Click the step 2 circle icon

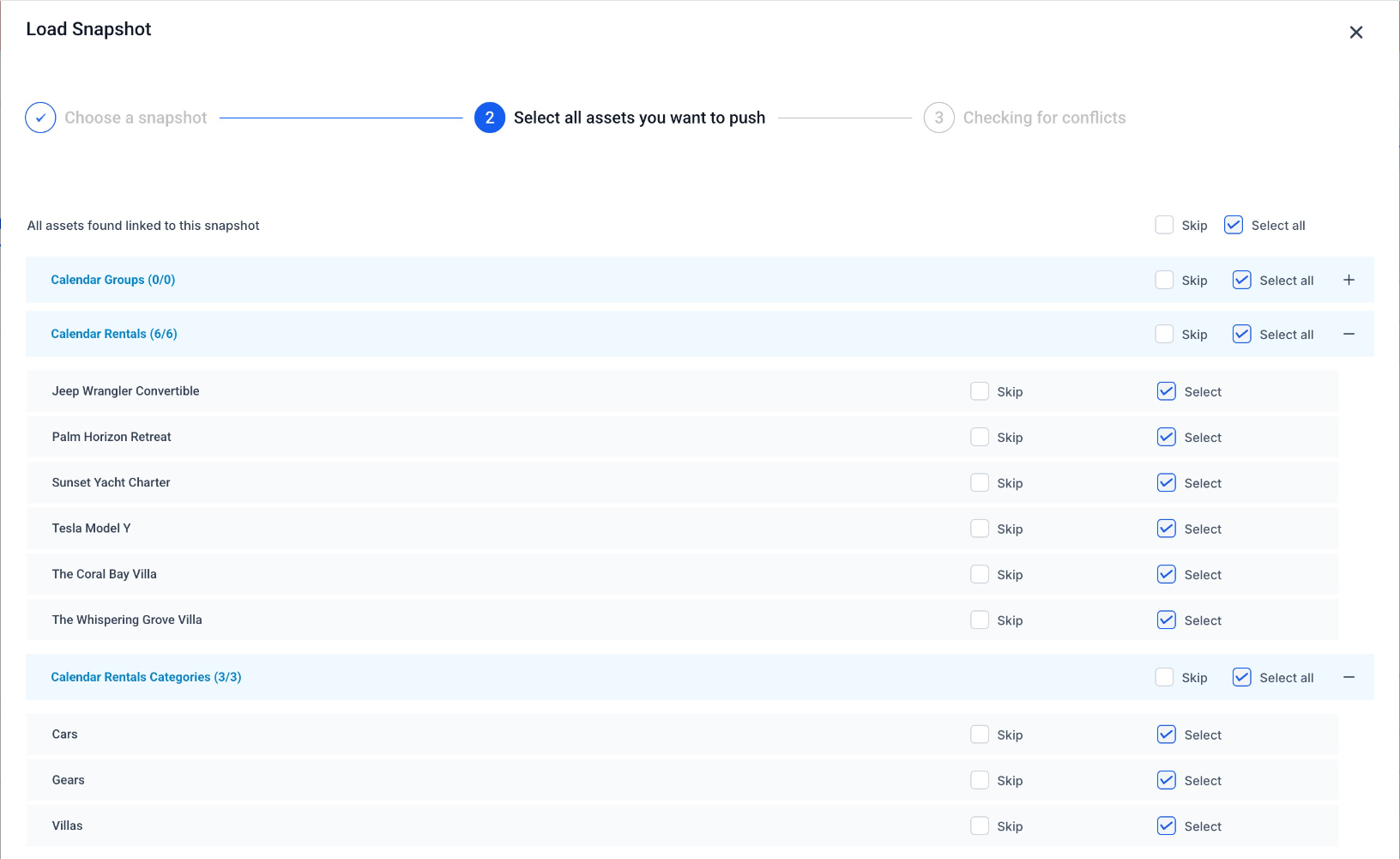pos(489,118)
